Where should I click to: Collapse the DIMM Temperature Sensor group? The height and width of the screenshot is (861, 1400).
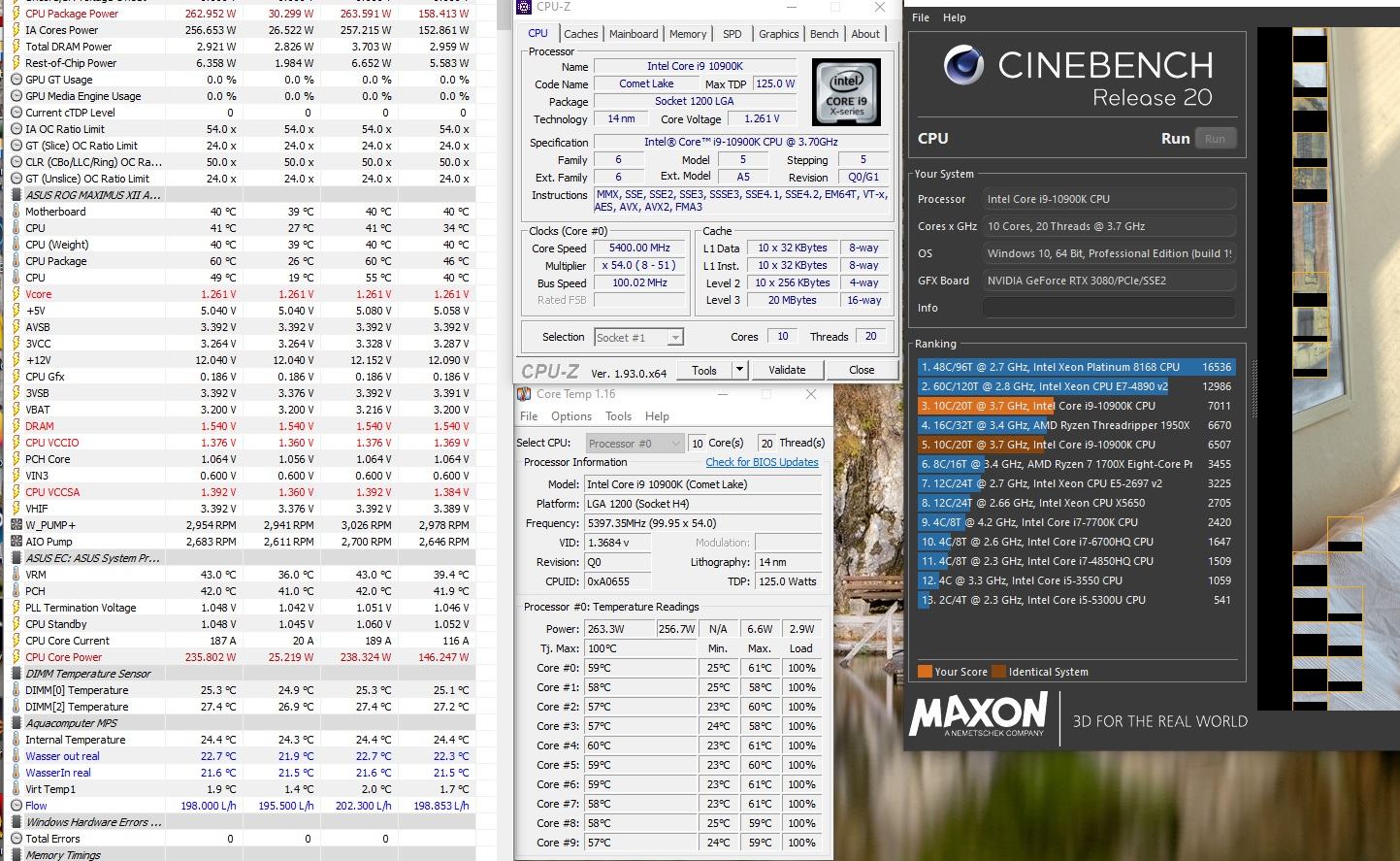click(x=16, y=674)
